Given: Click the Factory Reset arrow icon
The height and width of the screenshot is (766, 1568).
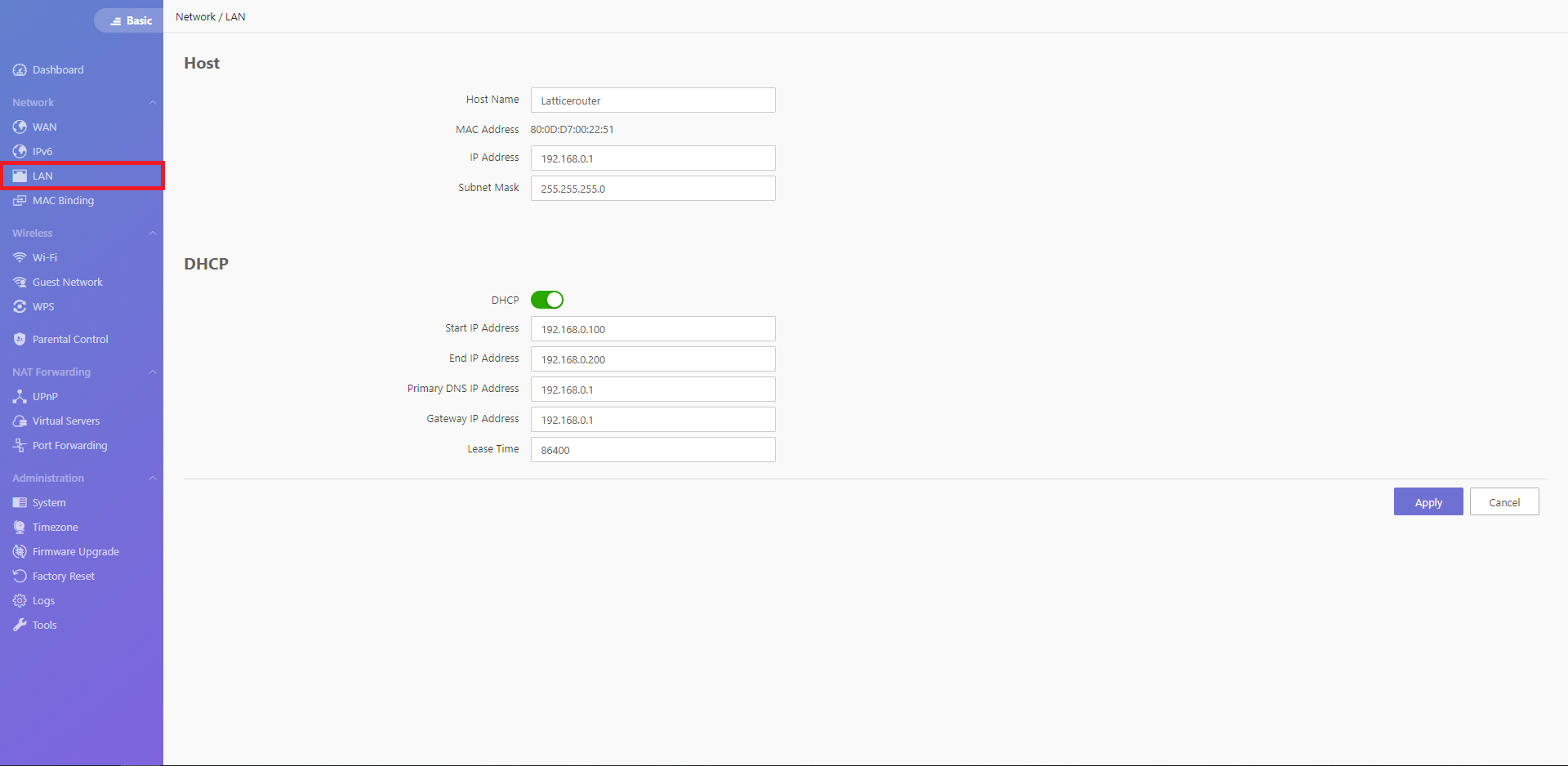Looking at the screenshot, I should (20, 577).
